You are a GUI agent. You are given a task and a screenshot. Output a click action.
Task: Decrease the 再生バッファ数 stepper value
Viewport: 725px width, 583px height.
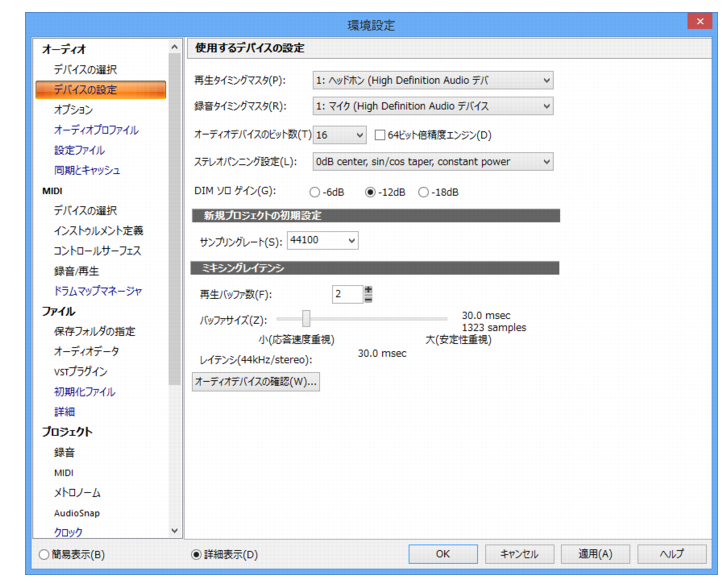coord(368,299)
